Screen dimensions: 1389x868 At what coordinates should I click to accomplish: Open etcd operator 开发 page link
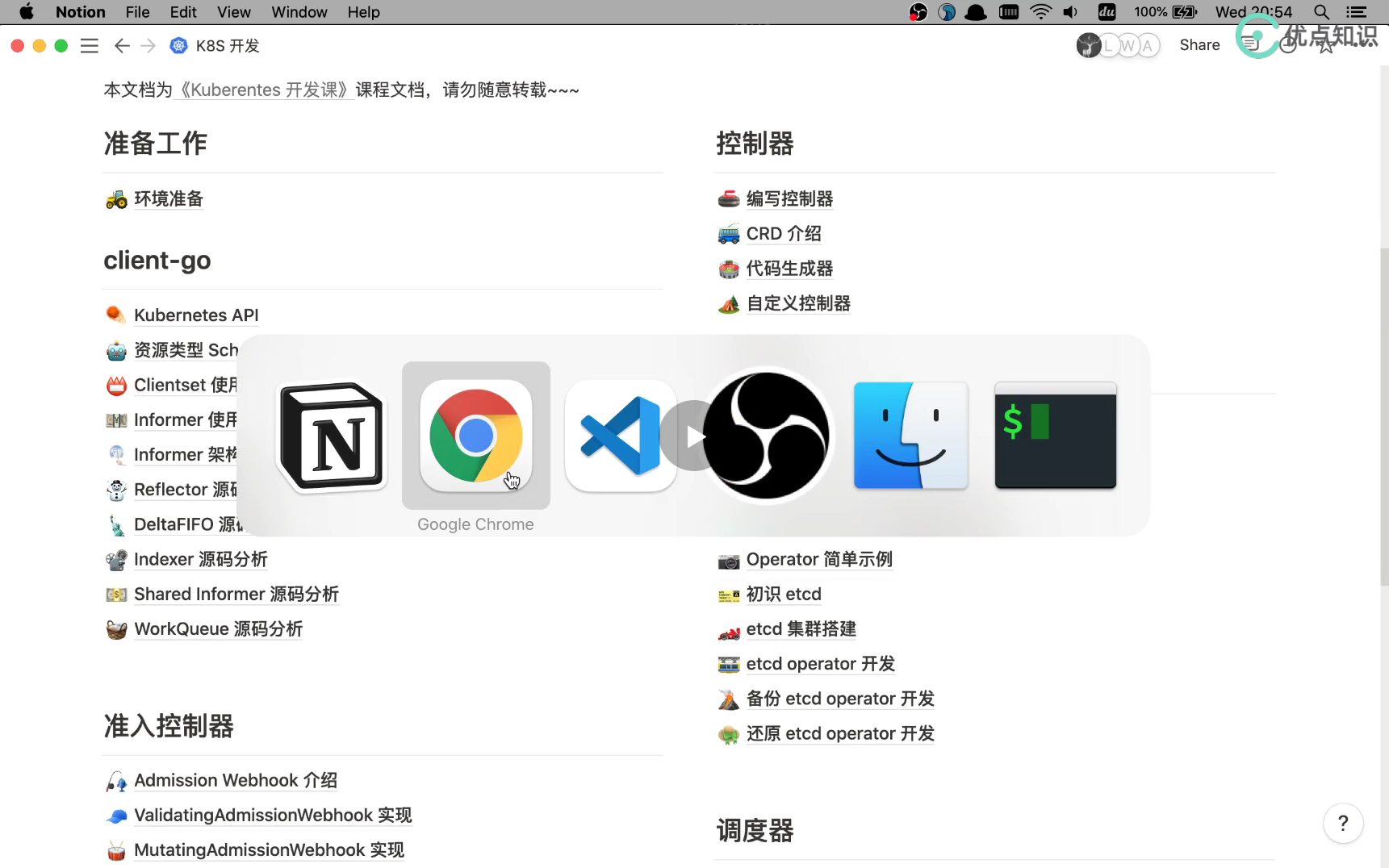(821, 664)
